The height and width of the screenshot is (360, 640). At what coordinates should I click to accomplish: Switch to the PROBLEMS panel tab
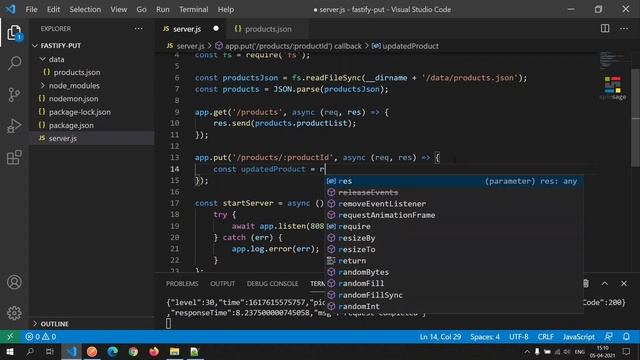[x=182, y=284]
